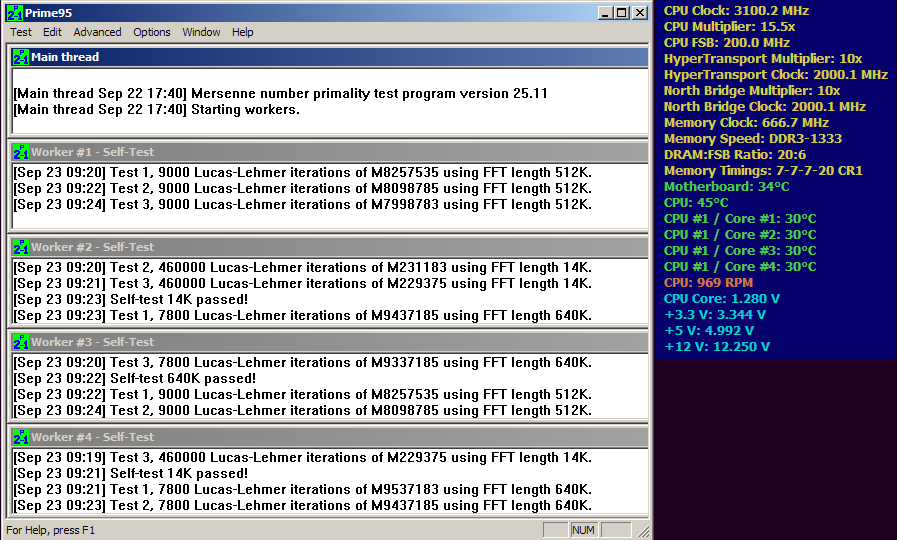Click Worker #1 log line with M8257535
Screen dimensions: 897x540
(x=303, y=172)
